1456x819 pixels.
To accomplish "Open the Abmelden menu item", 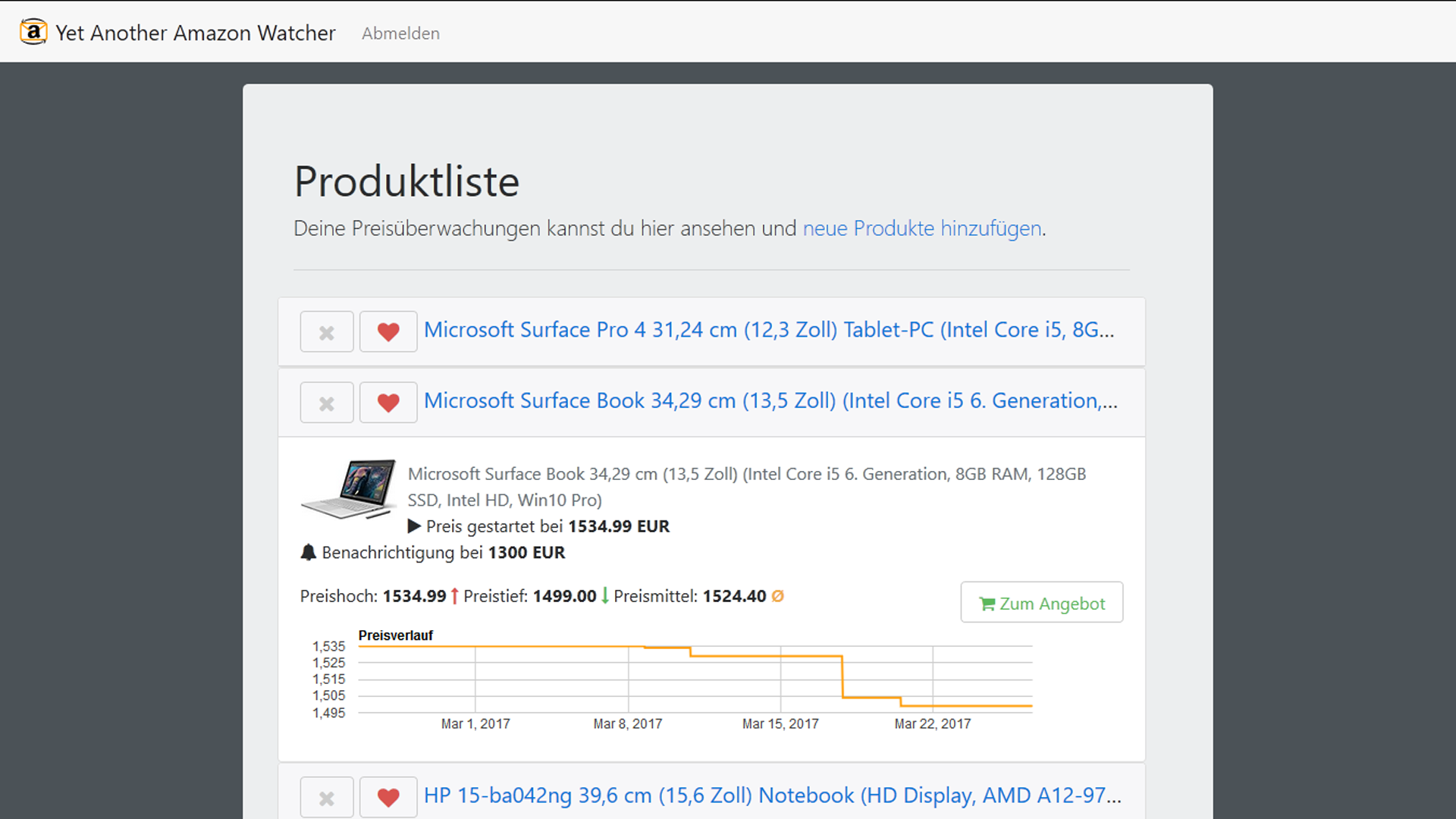I will coord(400,33).
